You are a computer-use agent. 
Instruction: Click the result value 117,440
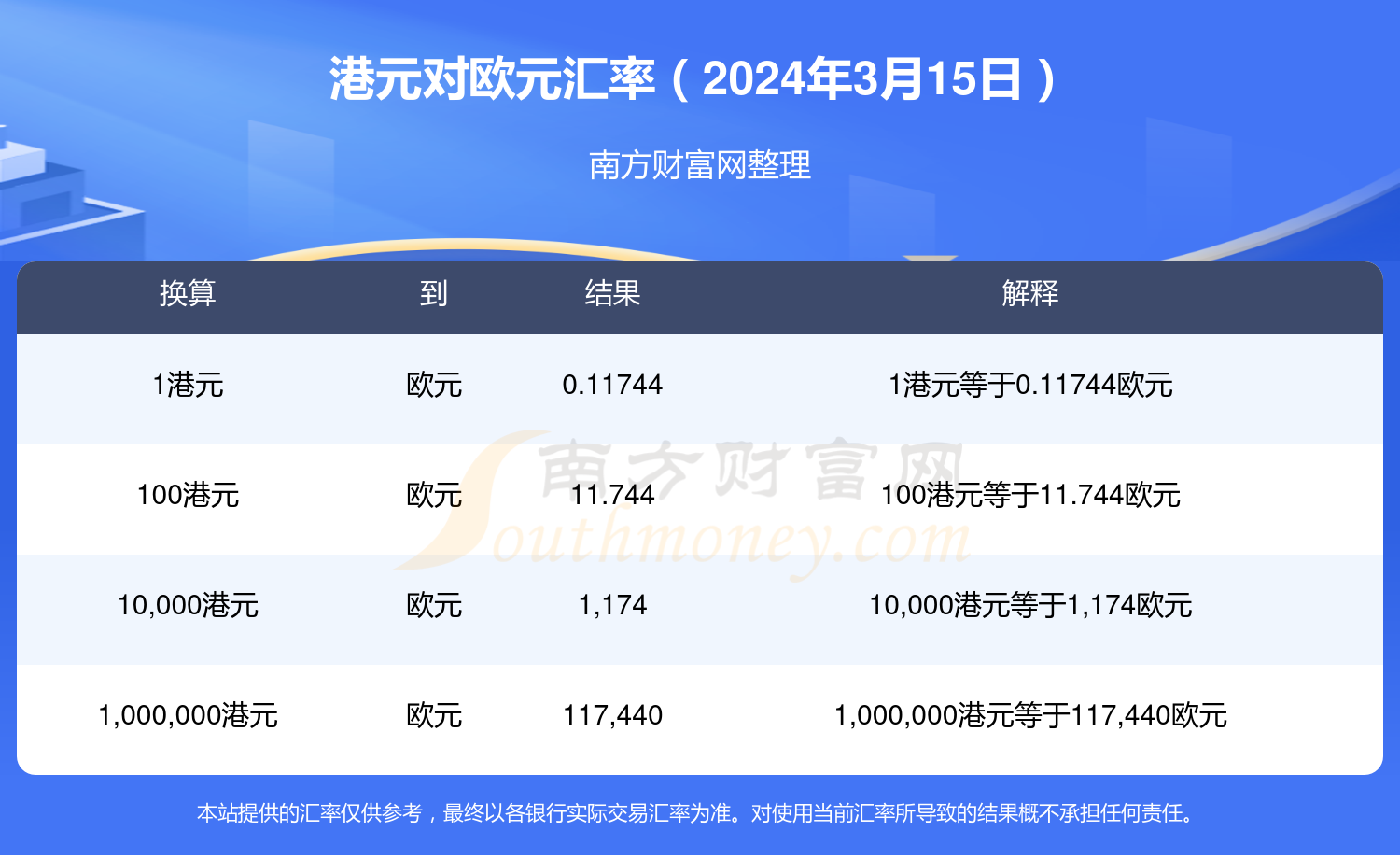pyautogui.click(x=612, y=715)
